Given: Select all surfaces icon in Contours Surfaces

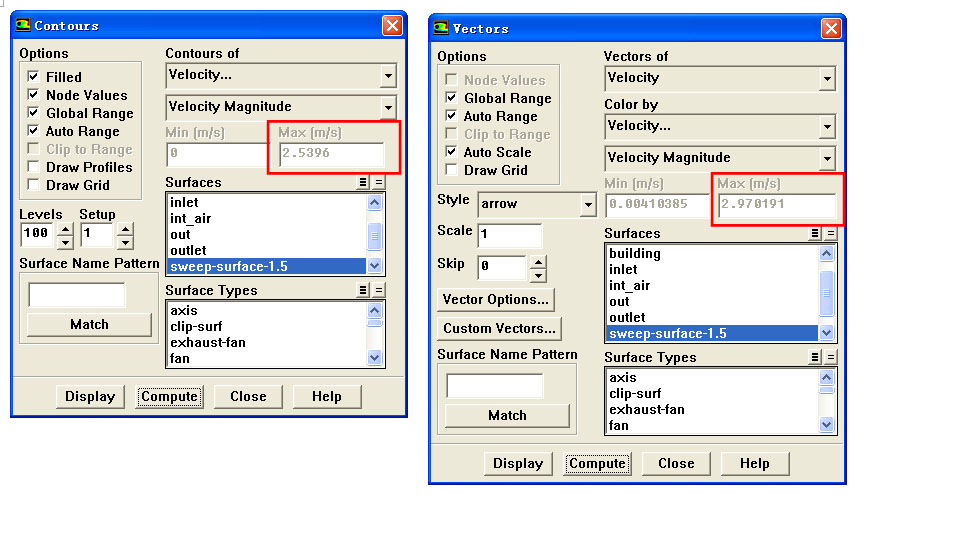Looking at the screenshot, I should point(364,182).
